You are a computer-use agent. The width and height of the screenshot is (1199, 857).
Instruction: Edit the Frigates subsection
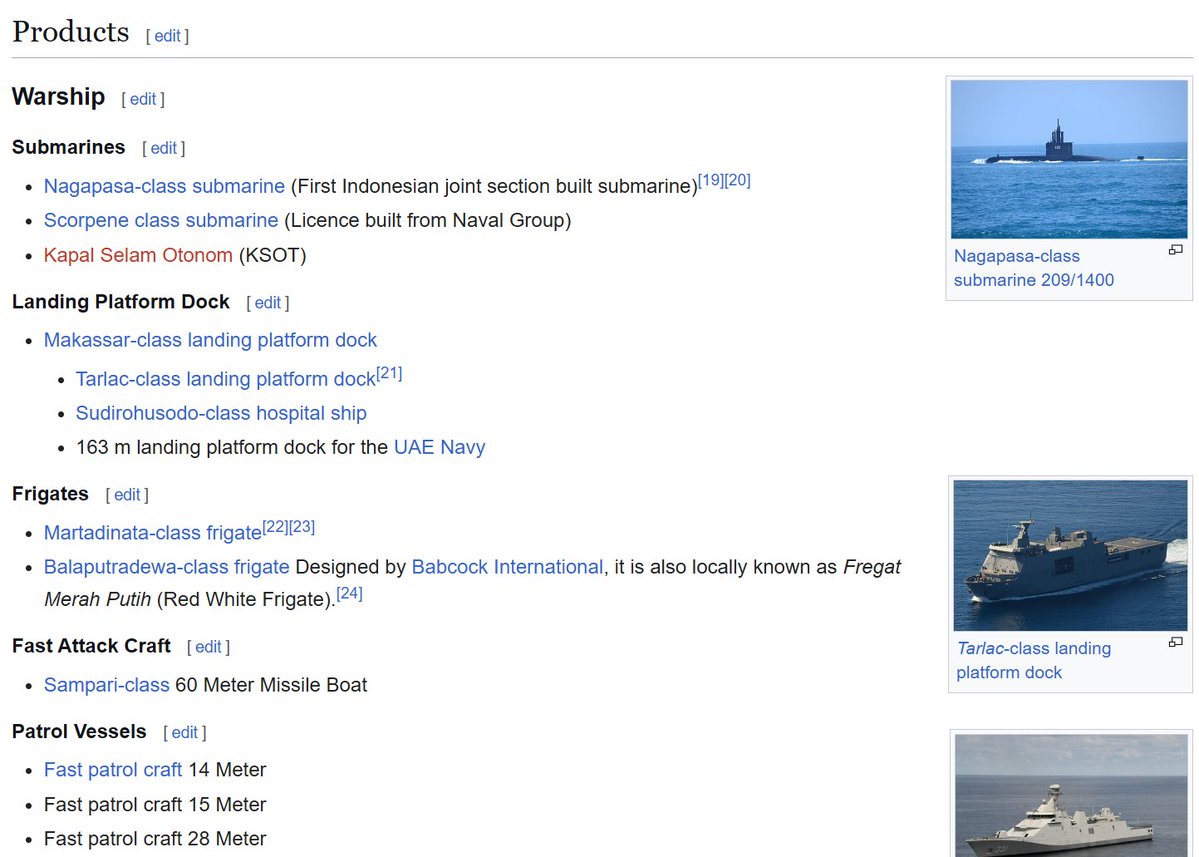click(x=127, y=495)
